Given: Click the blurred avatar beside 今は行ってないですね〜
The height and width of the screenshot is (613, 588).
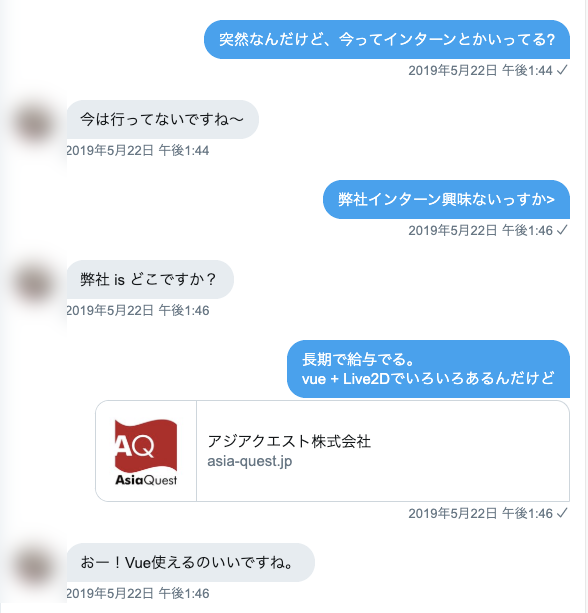Looking at the screenshot, I should (34, 124).
